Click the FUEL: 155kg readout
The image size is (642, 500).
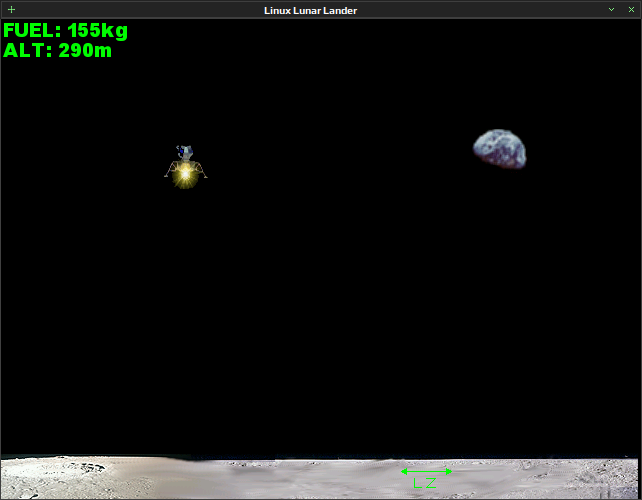pos(66,31)
